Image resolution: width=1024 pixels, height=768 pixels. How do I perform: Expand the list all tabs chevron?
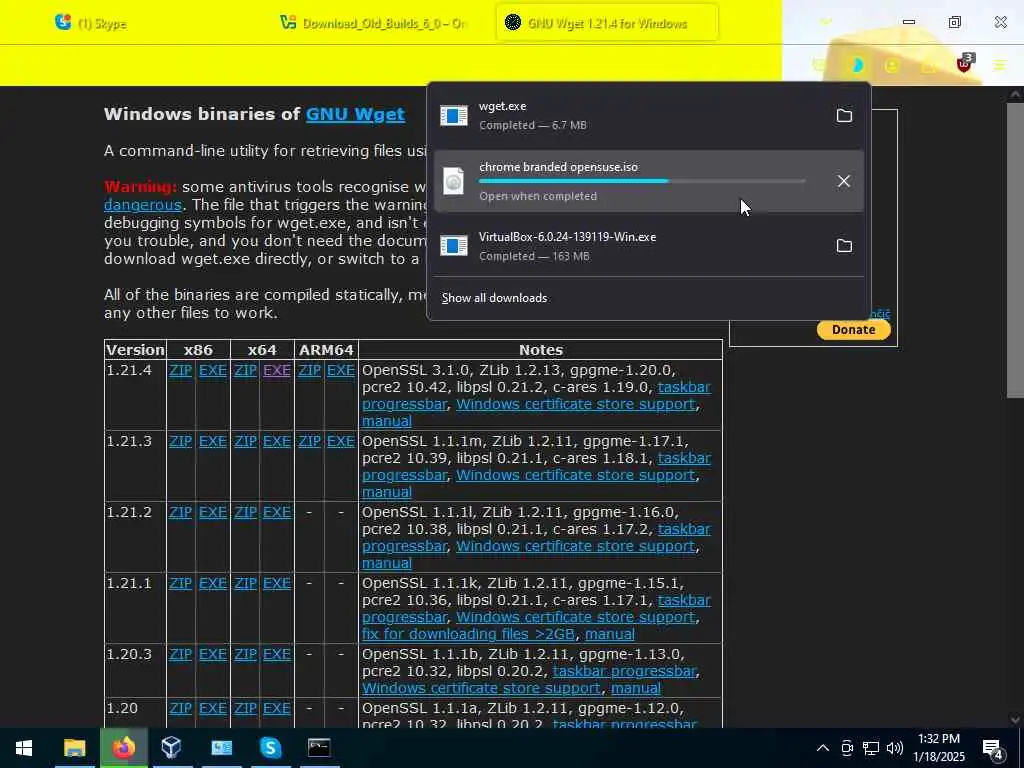825,22
